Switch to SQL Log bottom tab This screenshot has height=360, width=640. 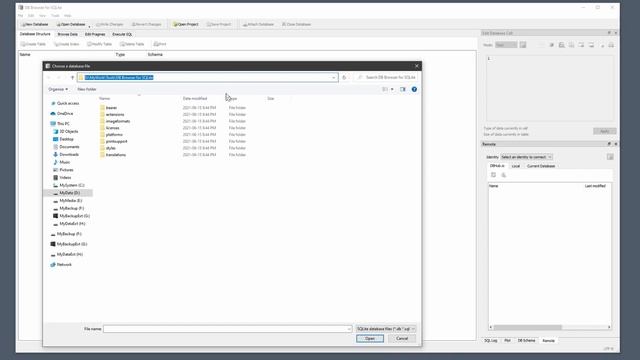[491, 340]
